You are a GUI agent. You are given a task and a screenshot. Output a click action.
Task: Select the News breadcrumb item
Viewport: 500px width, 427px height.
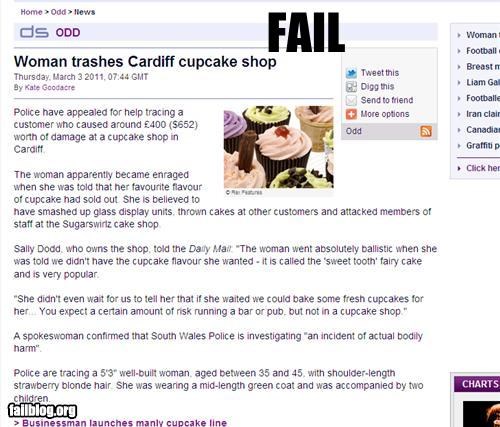[84, 12]
